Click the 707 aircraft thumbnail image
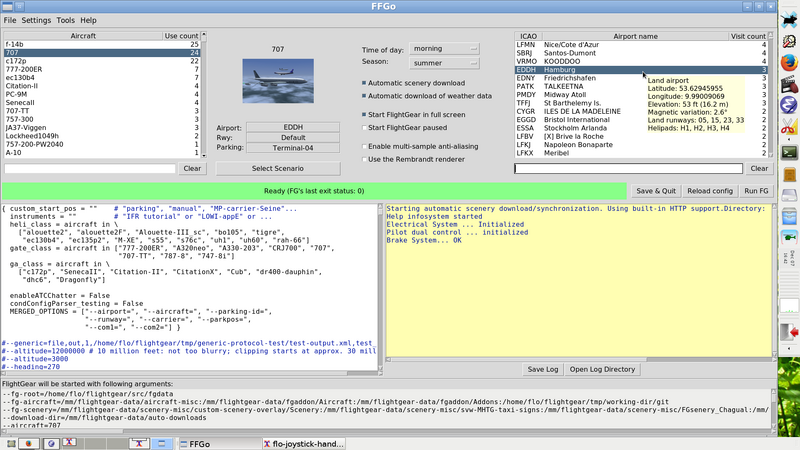The image size is (800, 450). (x=278, y=81)
